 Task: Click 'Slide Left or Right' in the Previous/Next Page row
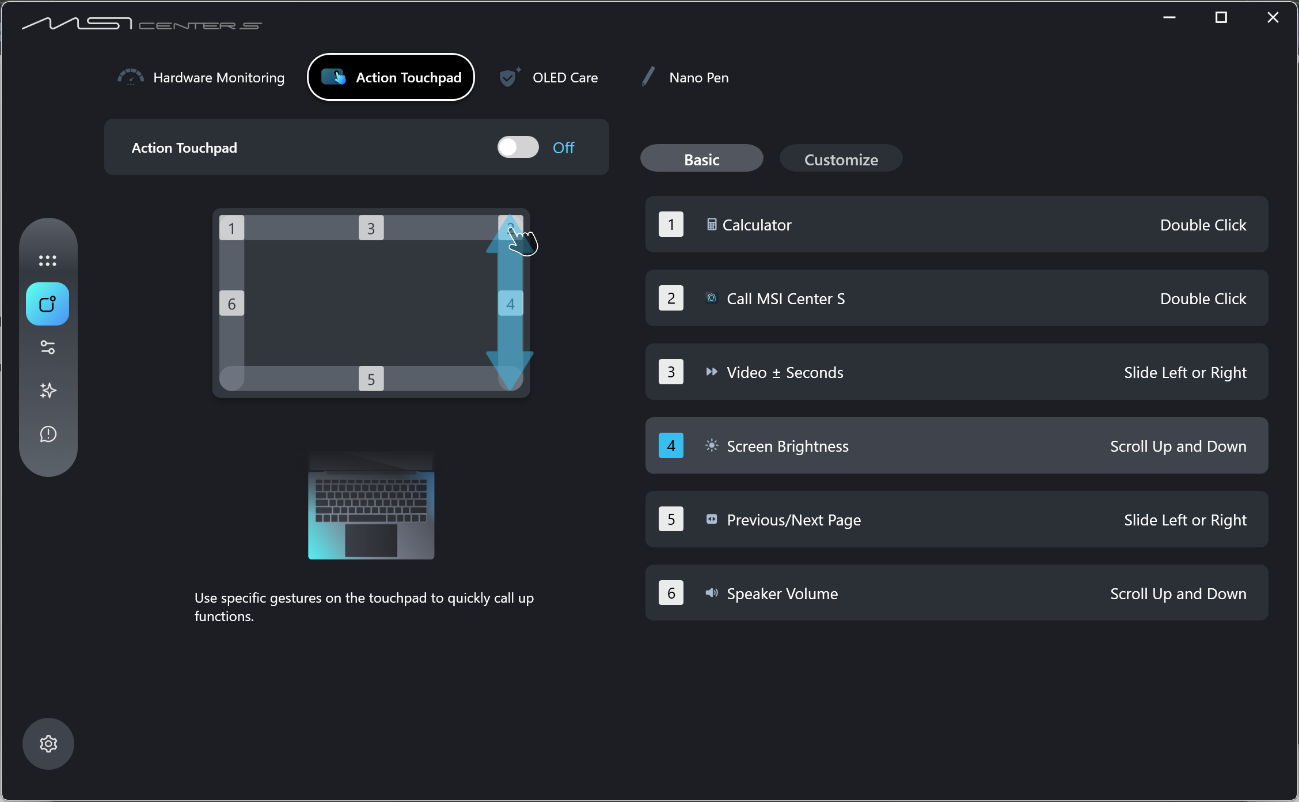pyautogui.click(x=1185, y=520)
